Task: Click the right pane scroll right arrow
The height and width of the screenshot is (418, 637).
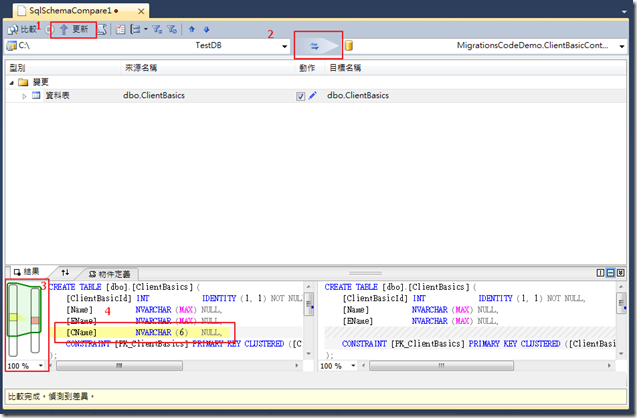Action: (x=609, y=366)
